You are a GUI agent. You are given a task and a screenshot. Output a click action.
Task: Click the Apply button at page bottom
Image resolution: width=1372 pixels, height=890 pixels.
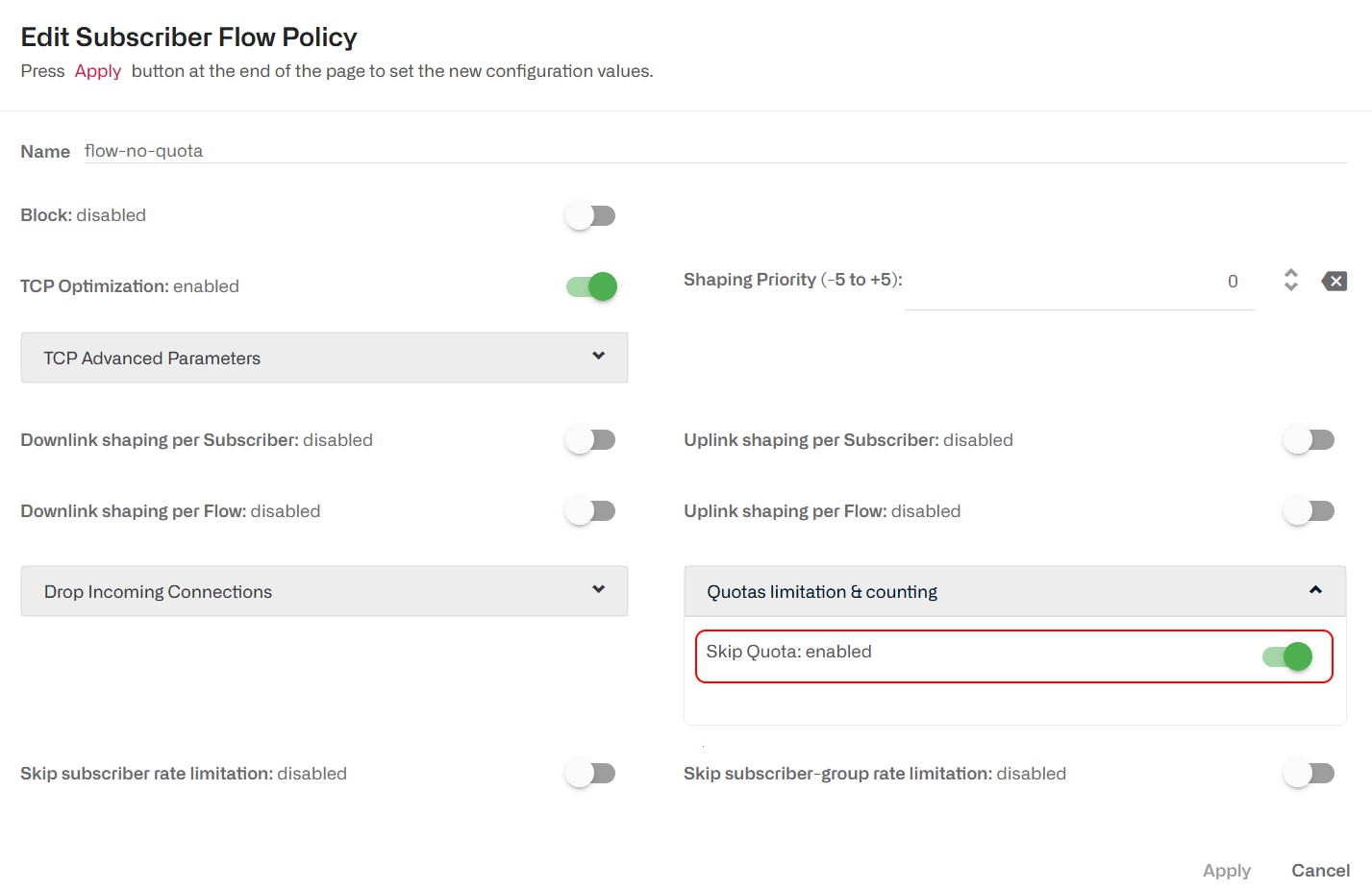click(x=1227, y=871)
